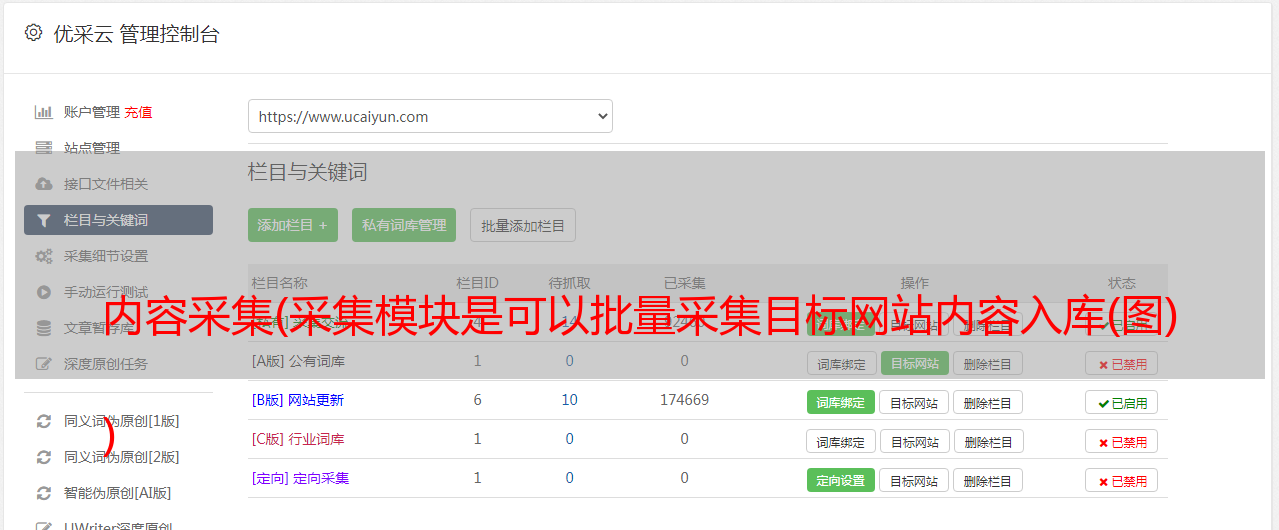Click the 174669 collected count
Screen dimensions: 1279x530
(x=684, y=400)
